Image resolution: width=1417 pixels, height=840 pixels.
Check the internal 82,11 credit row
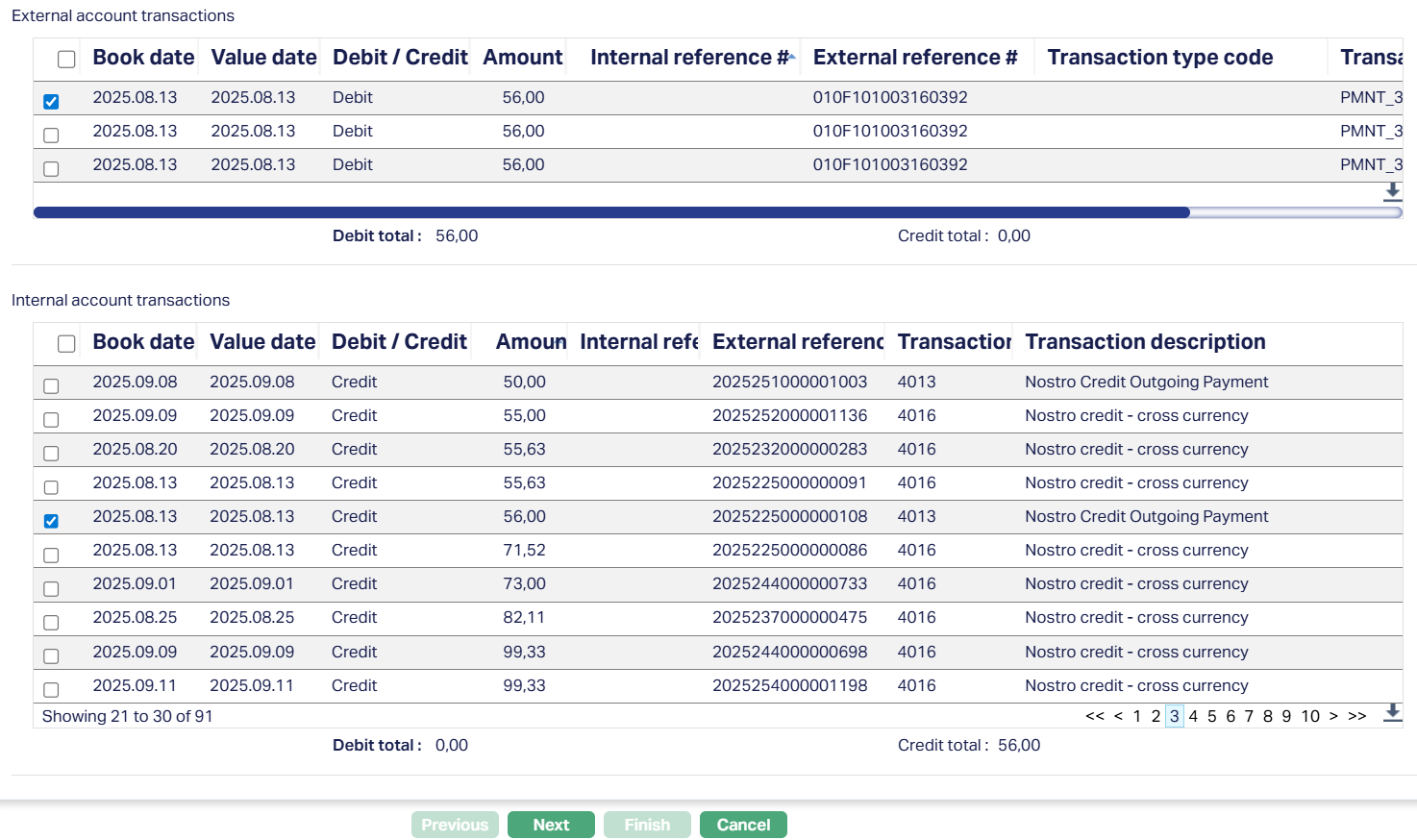tap(51, 623)
